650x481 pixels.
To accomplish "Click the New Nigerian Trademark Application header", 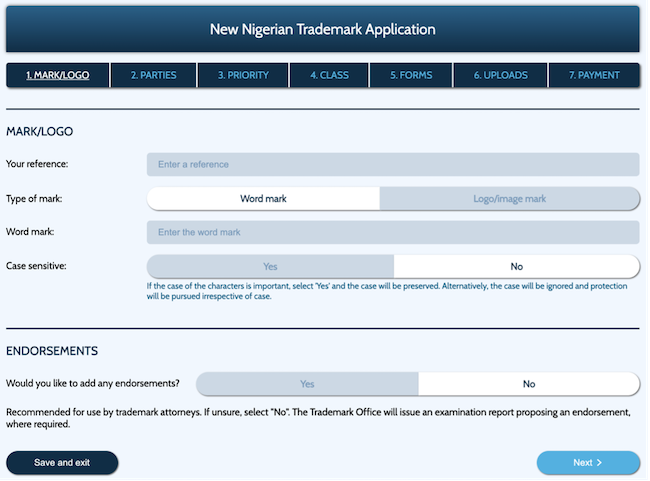I will 322,29.
